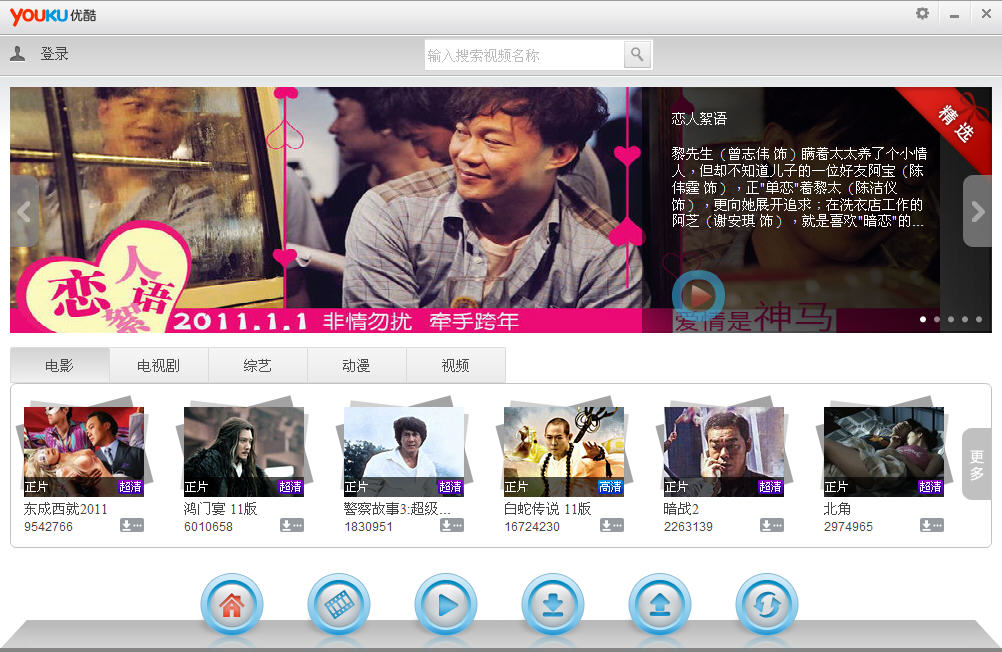Click download icon under 东成西就2011

click(132, 526)
